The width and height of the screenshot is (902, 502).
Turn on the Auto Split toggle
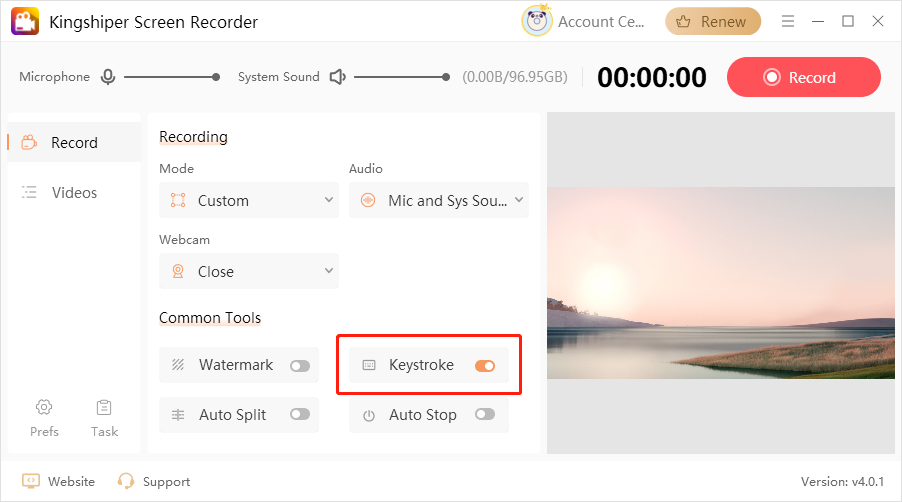[x=300, y=414]
